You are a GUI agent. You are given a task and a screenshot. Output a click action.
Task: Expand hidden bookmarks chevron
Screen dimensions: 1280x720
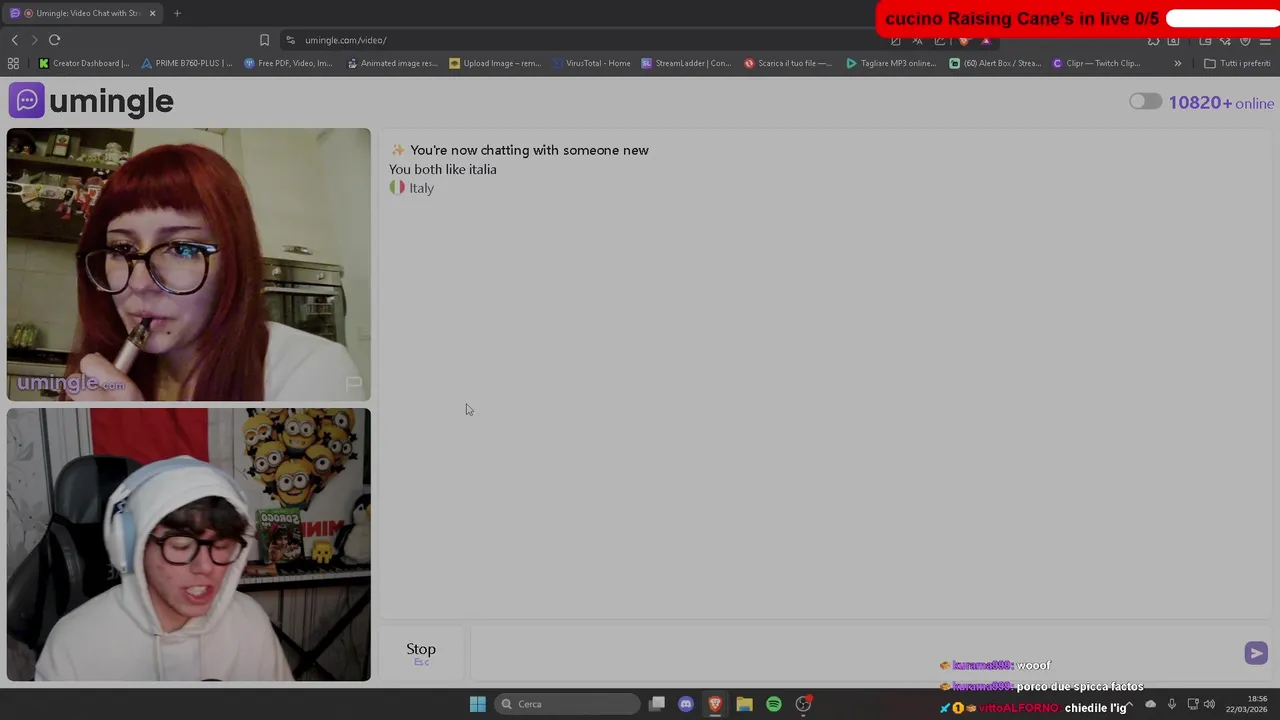[1177, 63]
